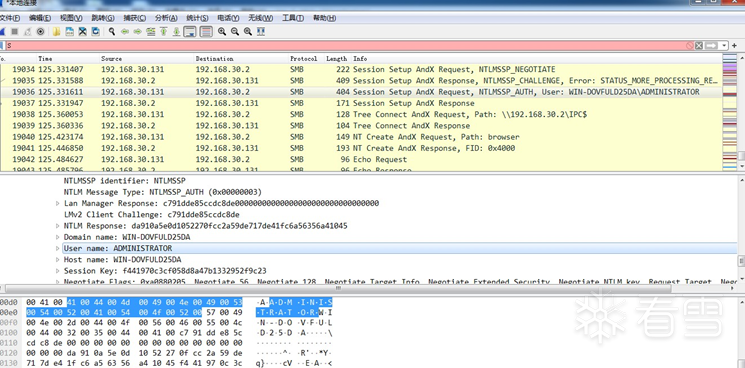Screen dimensions: 745x368
Task: Toggle packet list colorization
Action: [206, 31]
